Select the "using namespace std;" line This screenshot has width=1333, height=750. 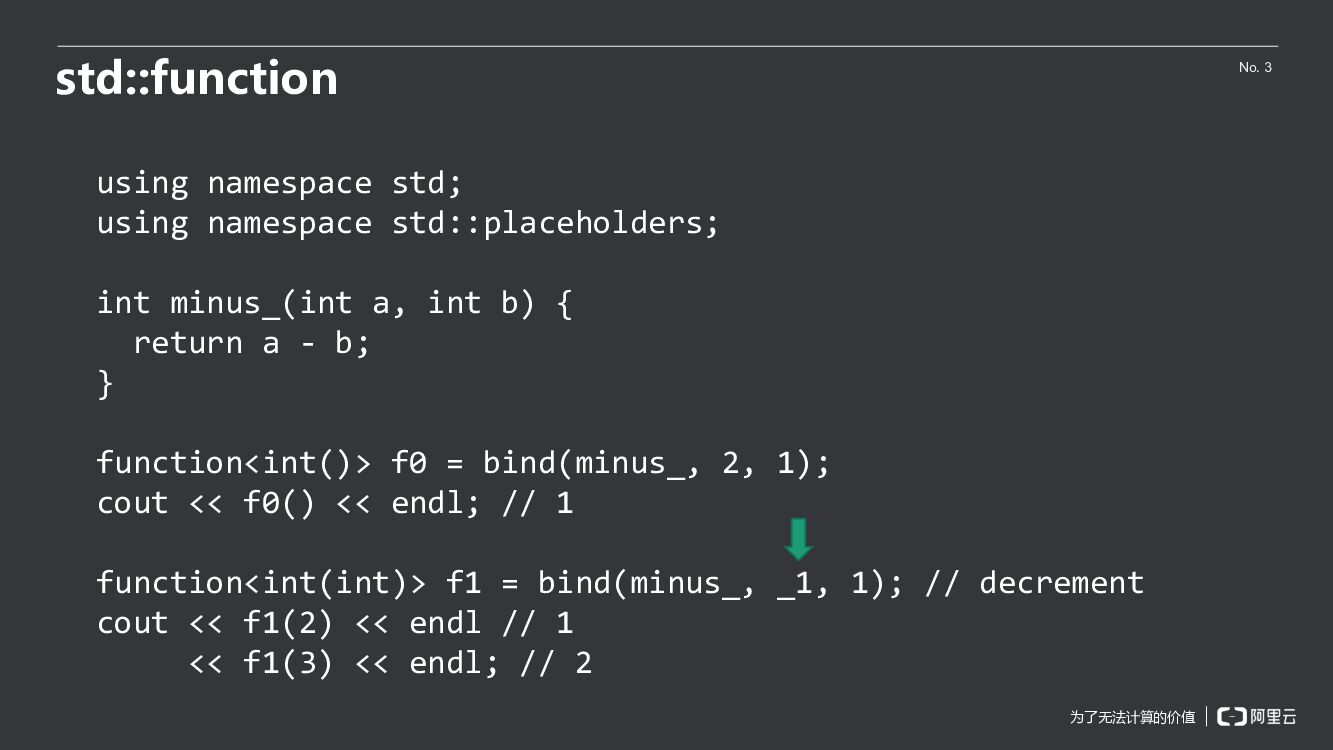click(x=279, y=183)
